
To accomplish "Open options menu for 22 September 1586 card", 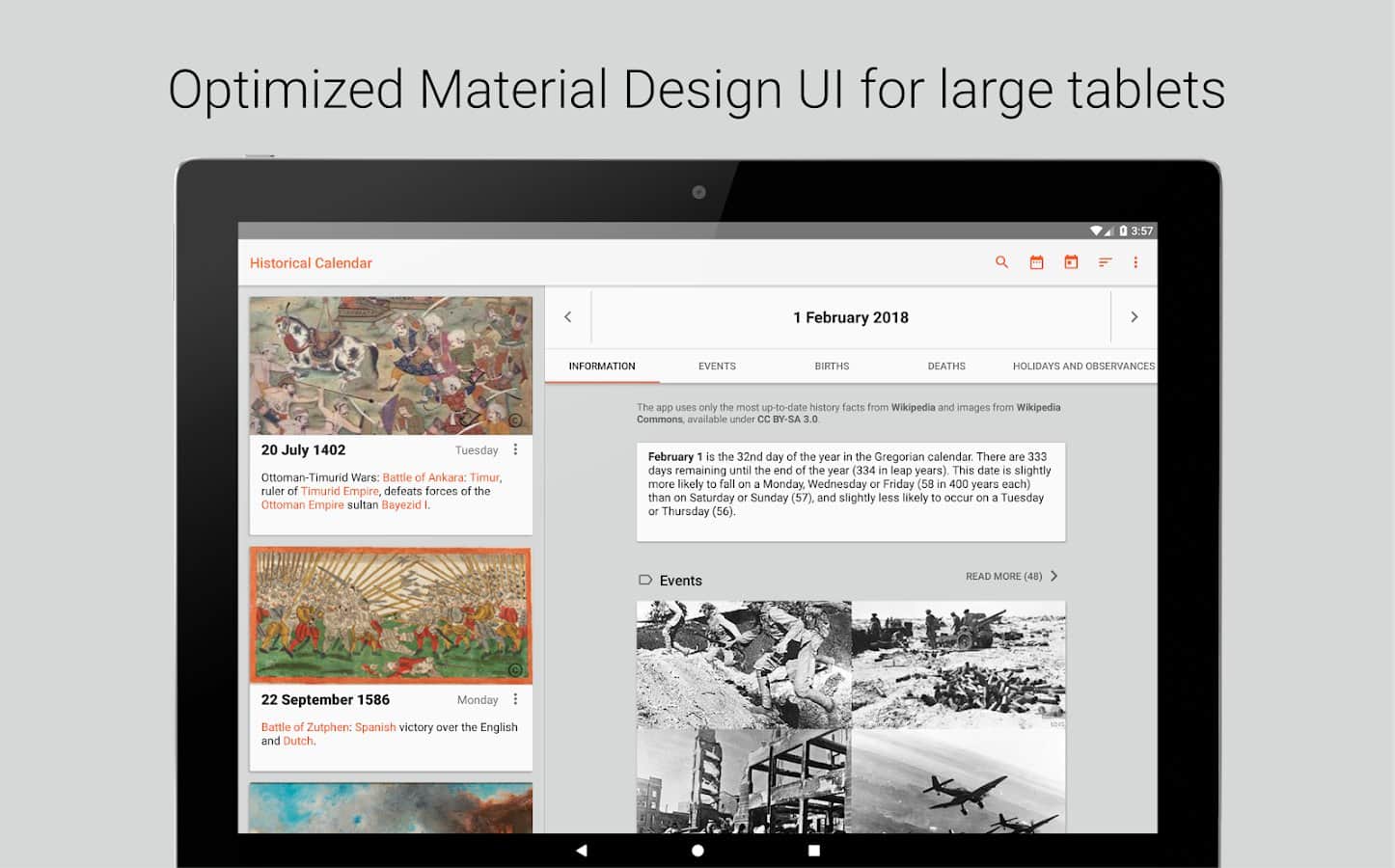I will (x=515, y=699).
